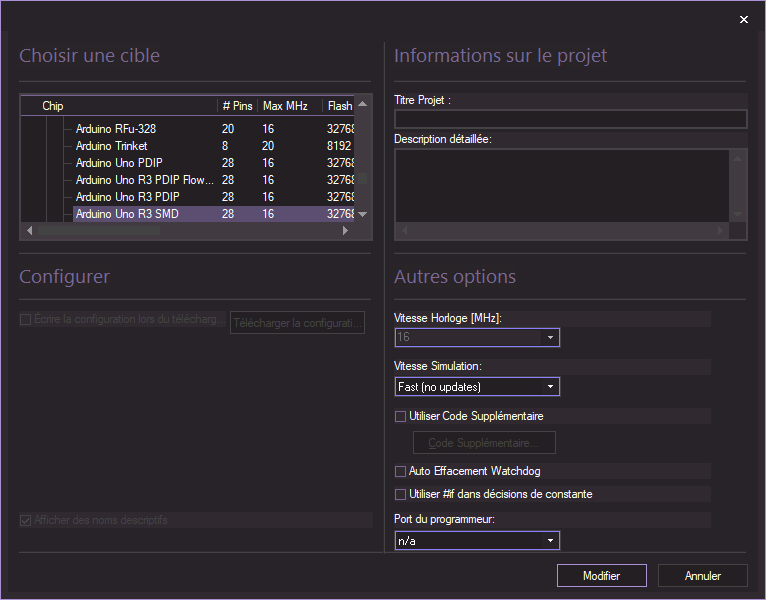
Task: Click the Code Supplémentaire... button
Action: click(x=484, y=443)
